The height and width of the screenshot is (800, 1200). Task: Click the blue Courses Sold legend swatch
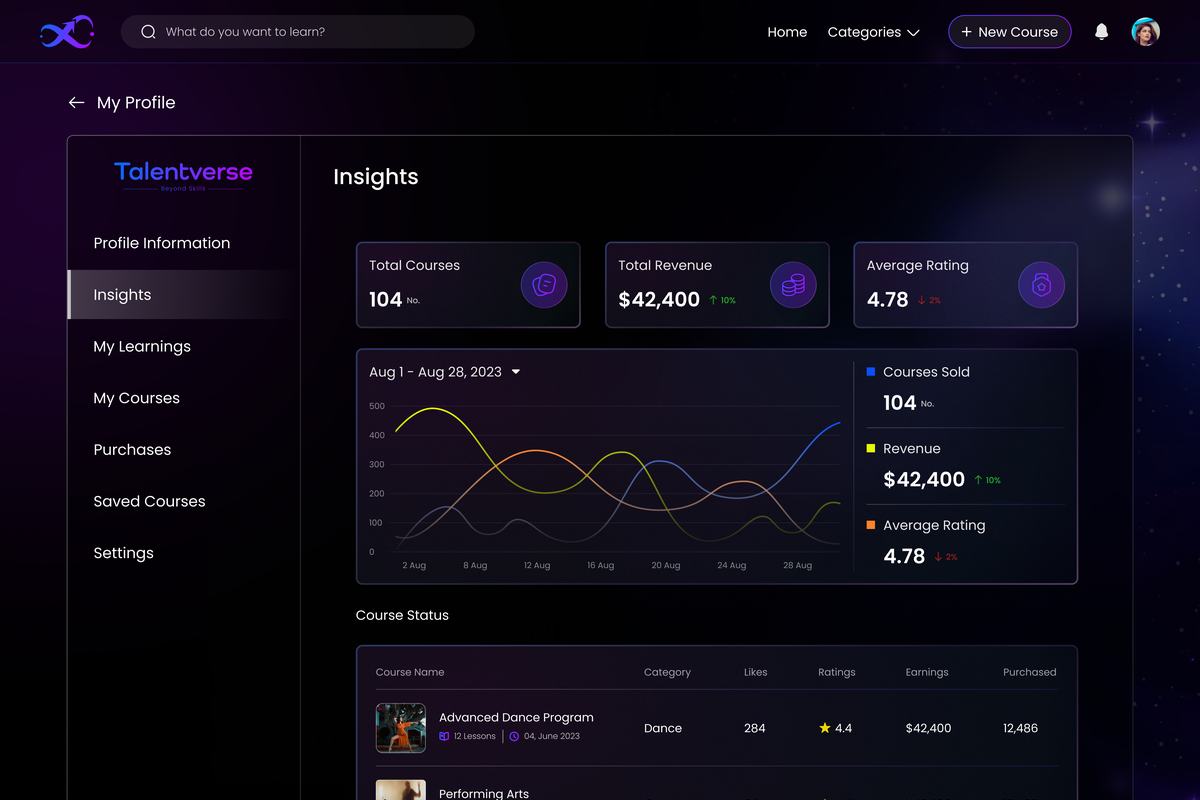[871, 372]
